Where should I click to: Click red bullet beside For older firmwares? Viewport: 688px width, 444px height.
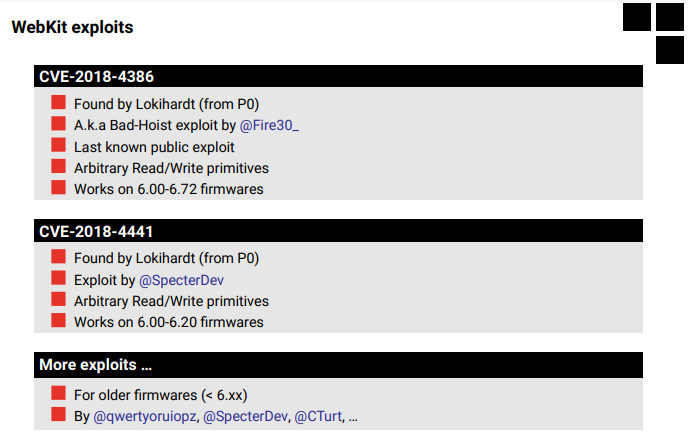pos(58,393)
